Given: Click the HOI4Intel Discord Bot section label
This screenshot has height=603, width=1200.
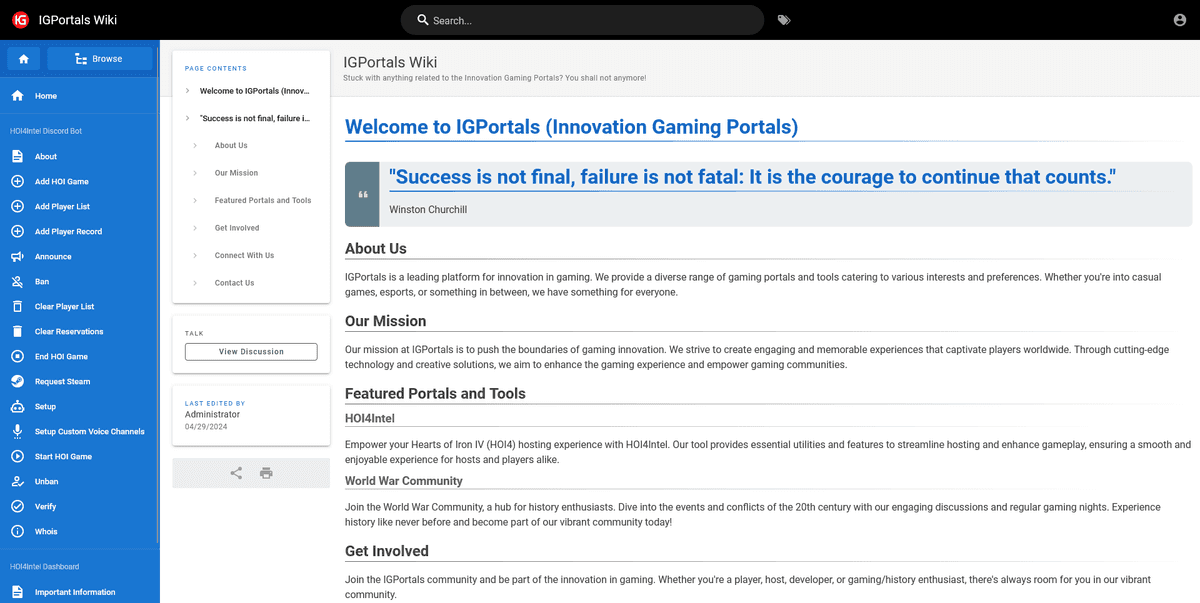Looking at the screenshot, I should tap(46, 131).
